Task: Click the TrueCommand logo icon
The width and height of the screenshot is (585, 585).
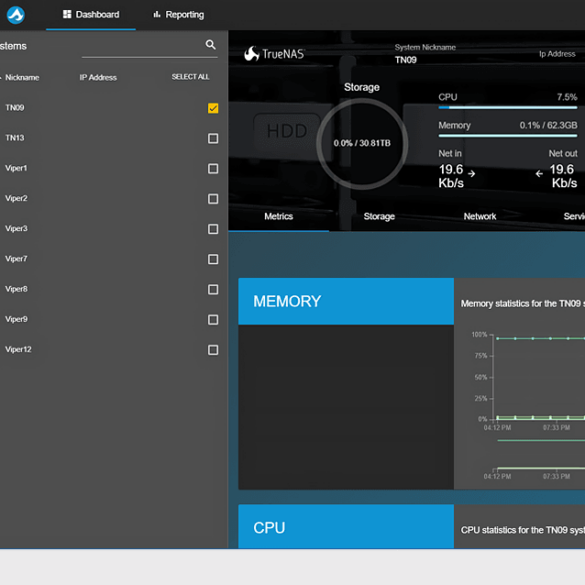Action: point(16,15)
